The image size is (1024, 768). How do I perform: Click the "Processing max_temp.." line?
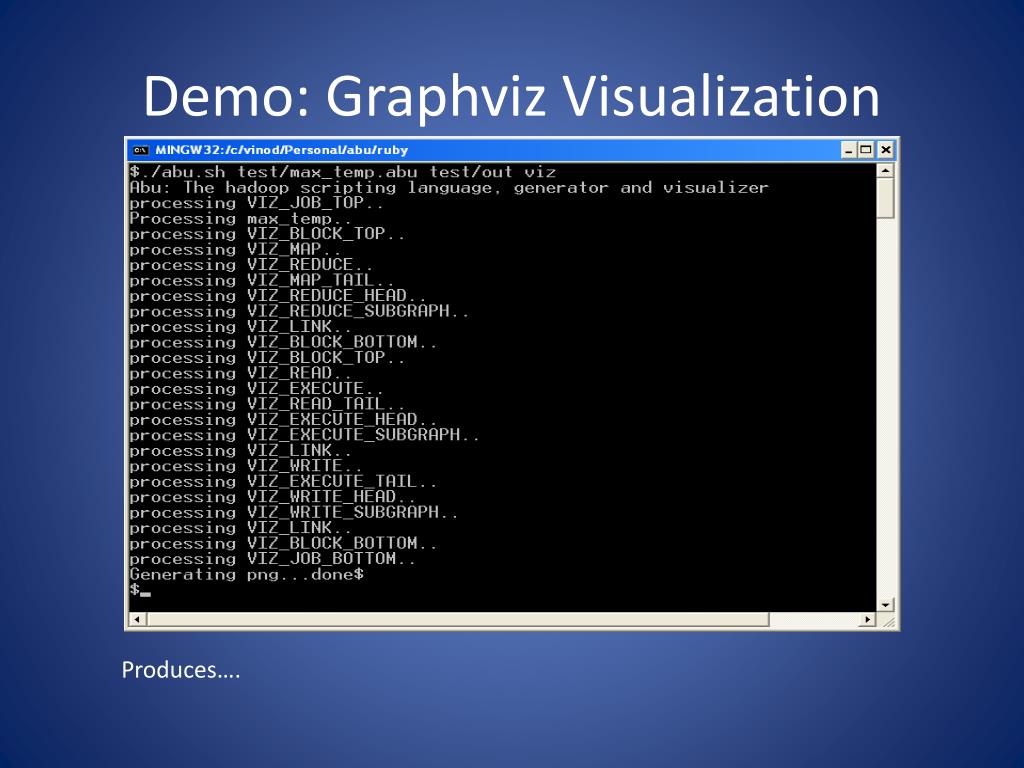pyautogui.click(x=240, y=219)
